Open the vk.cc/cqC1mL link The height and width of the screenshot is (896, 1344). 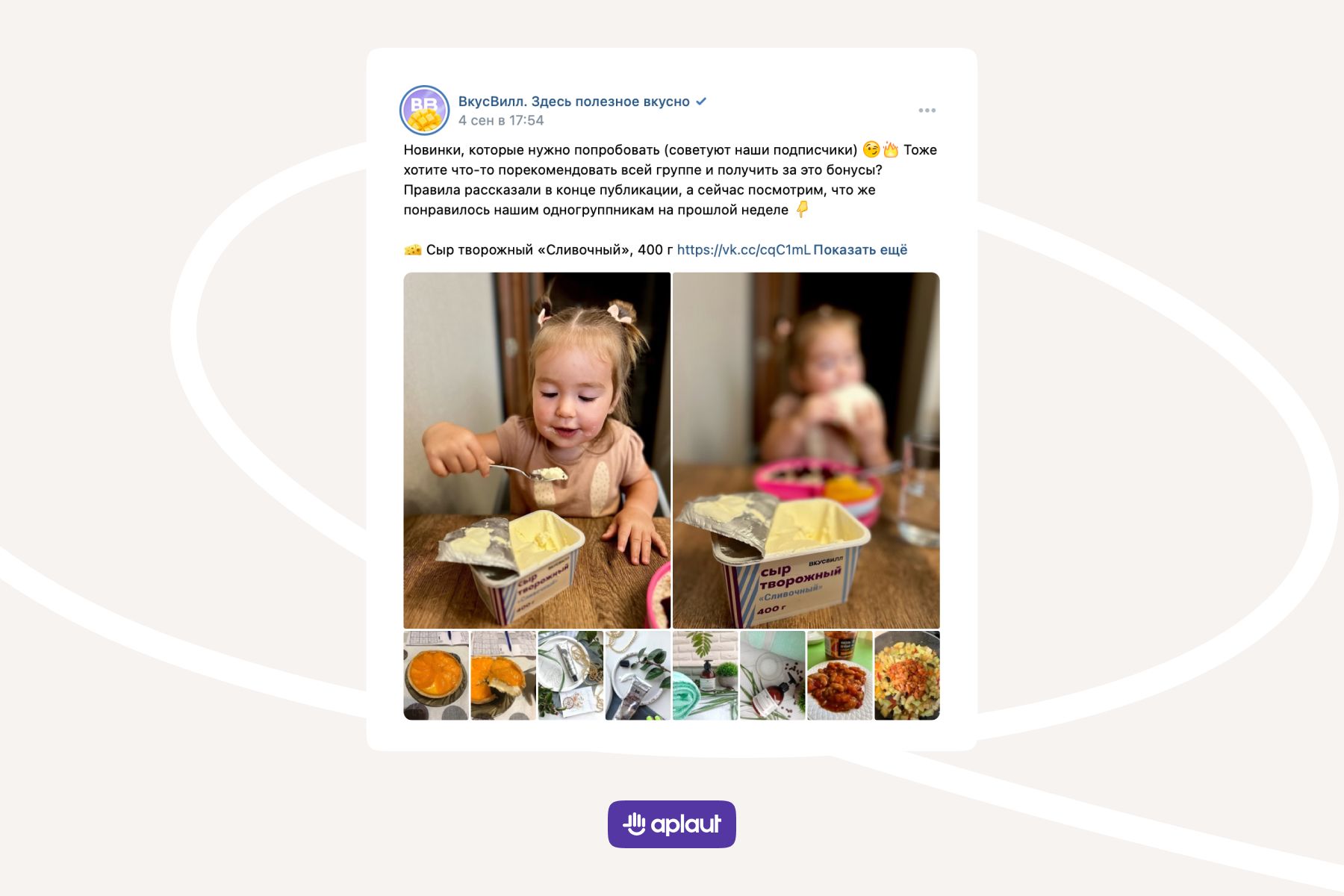pyautogui.click(x=743, y=250)
